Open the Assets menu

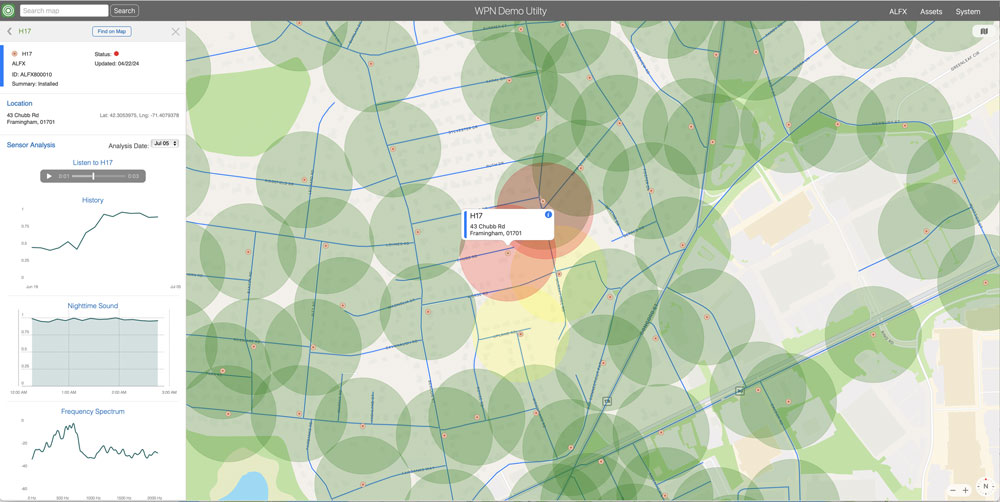point(930,11)
